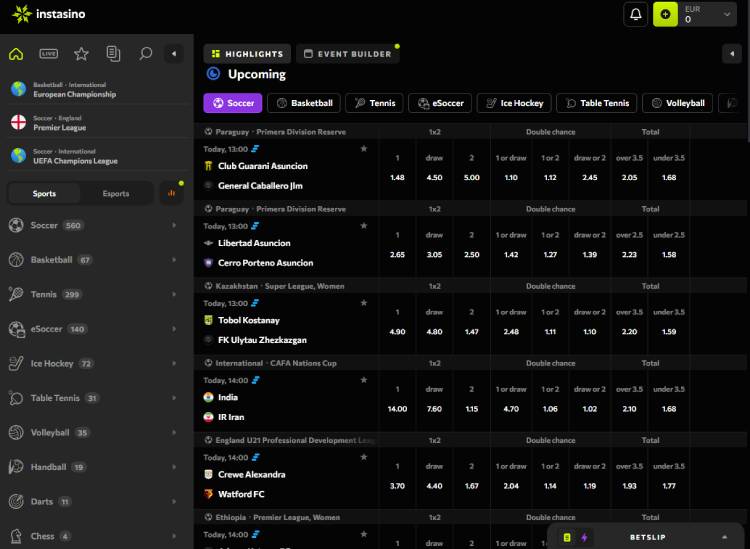750x549 pixels.
Task: Open the Live events icon in sidebar
Action: (x=48, y=54)
